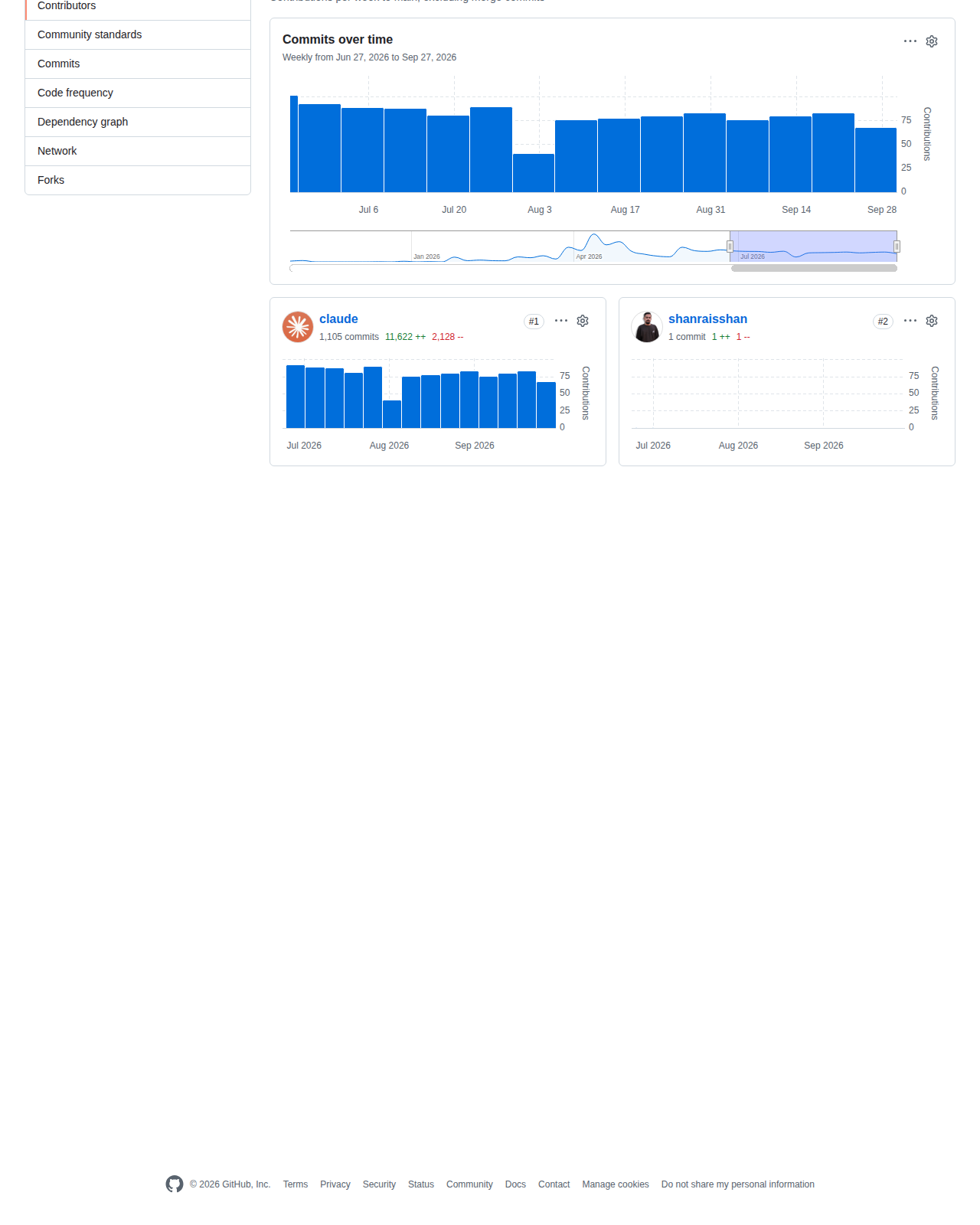The width and height of the screenshot is (980, 1225).
Task: Open Community standards in the sidebar
Action: 138,34
